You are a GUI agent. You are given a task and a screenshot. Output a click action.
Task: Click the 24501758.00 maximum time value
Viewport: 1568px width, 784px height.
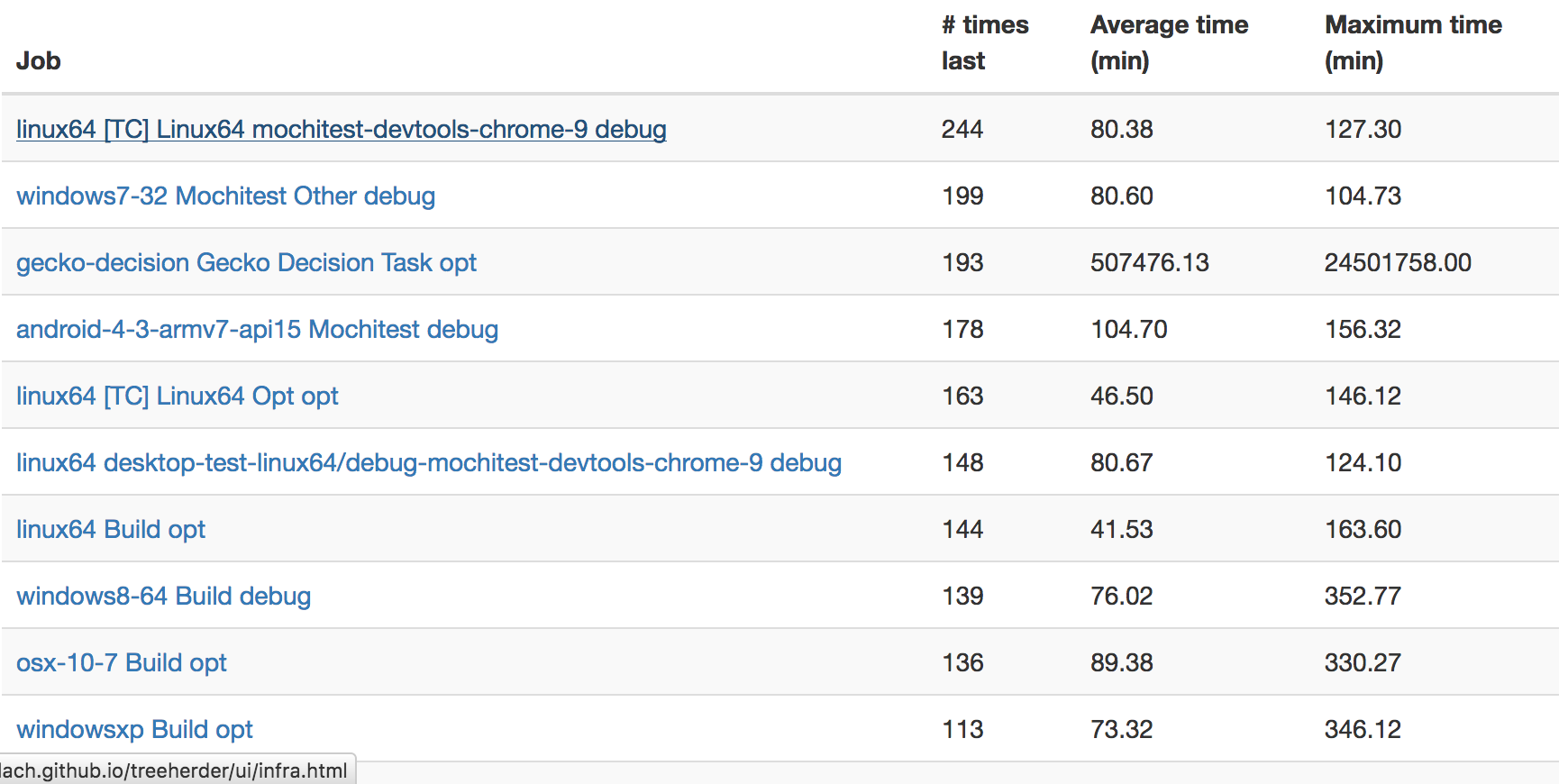tap(1397, 263)
